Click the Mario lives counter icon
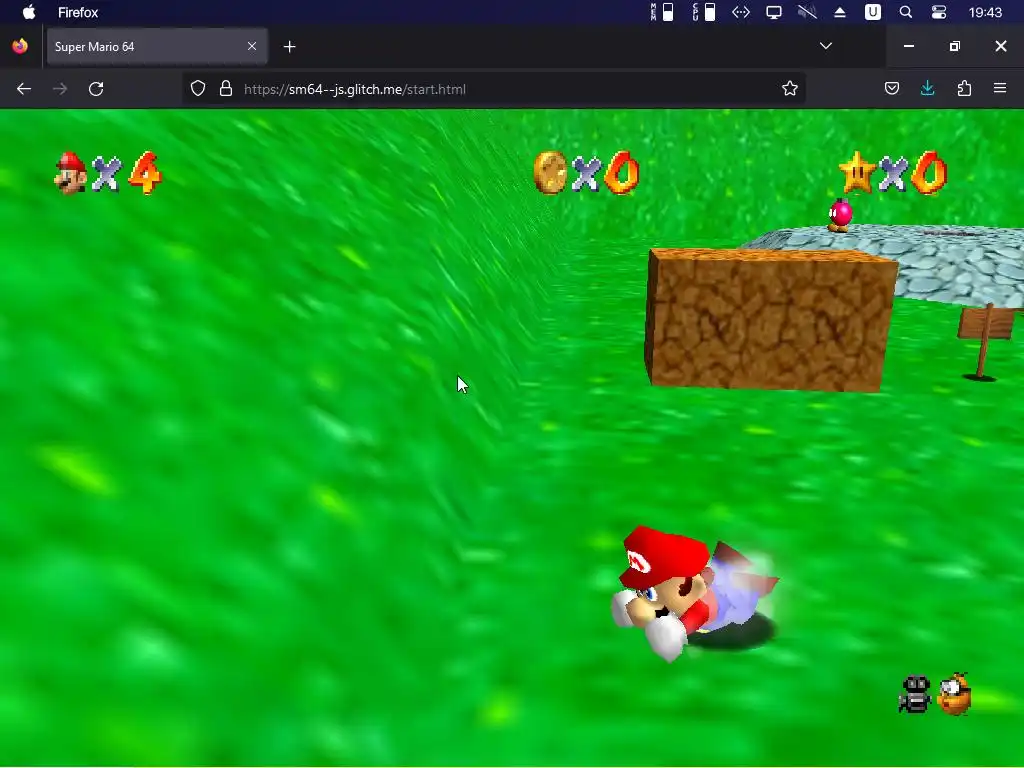1024x768 pixels. pos(71,173)
